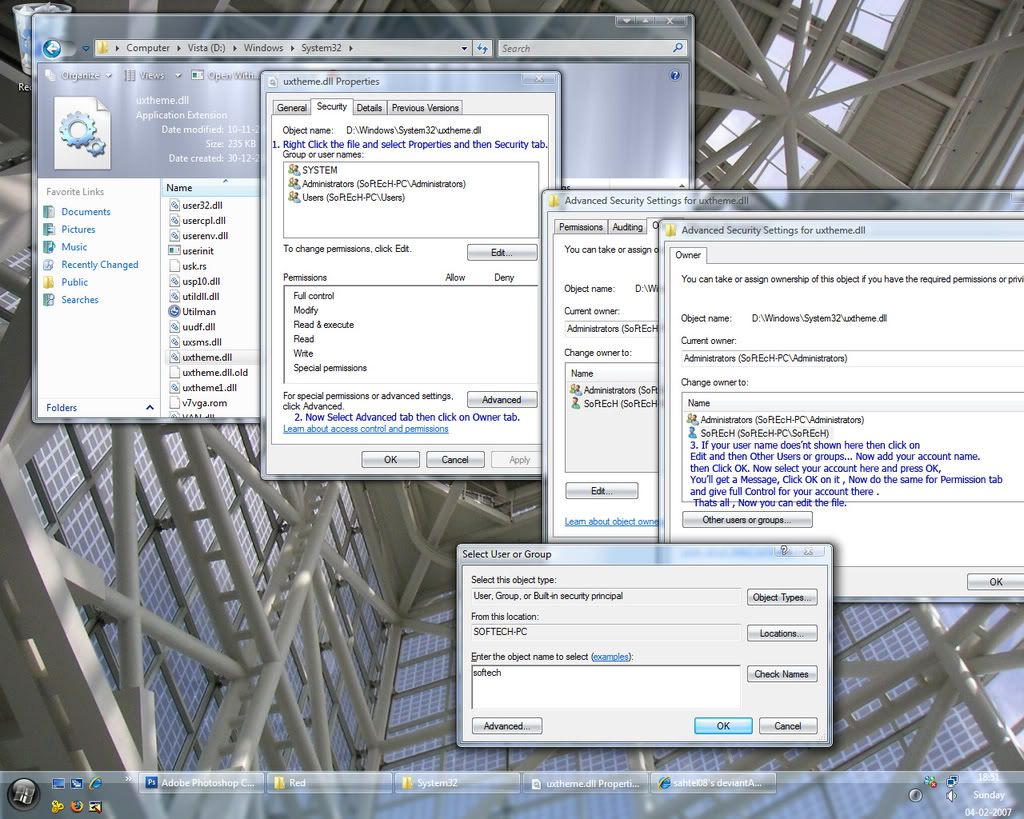Click OK in uxtheme.dll Properties
This screenshot has height=819, width=1024.
[x=391, y=460]
